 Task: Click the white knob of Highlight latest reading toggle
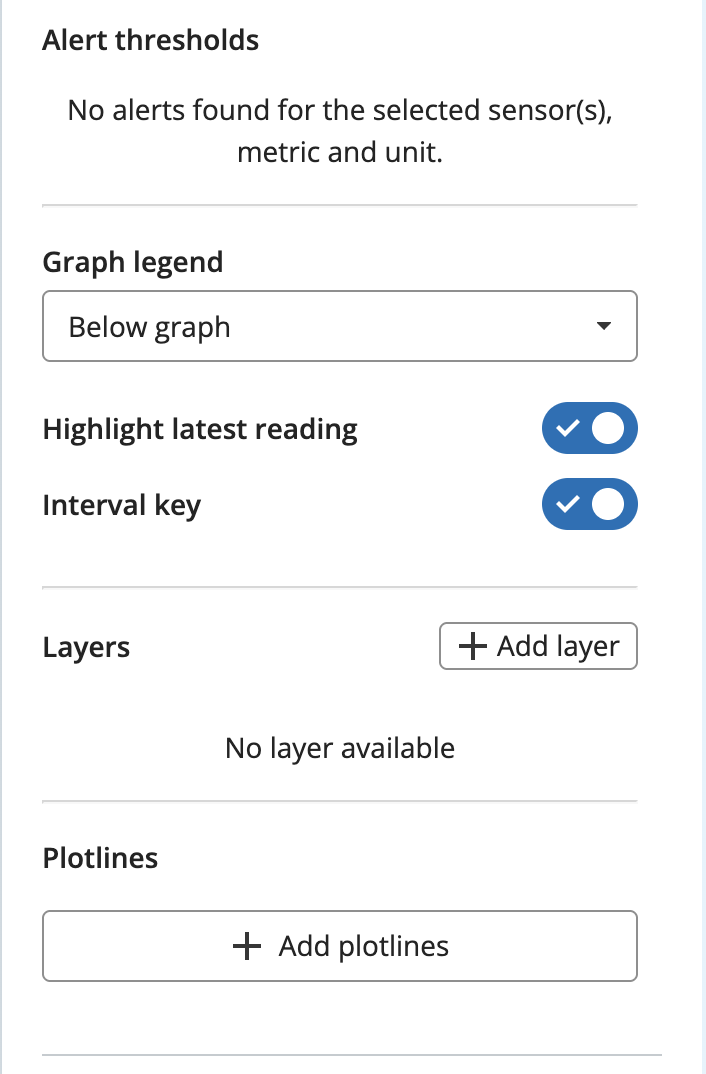608,428
